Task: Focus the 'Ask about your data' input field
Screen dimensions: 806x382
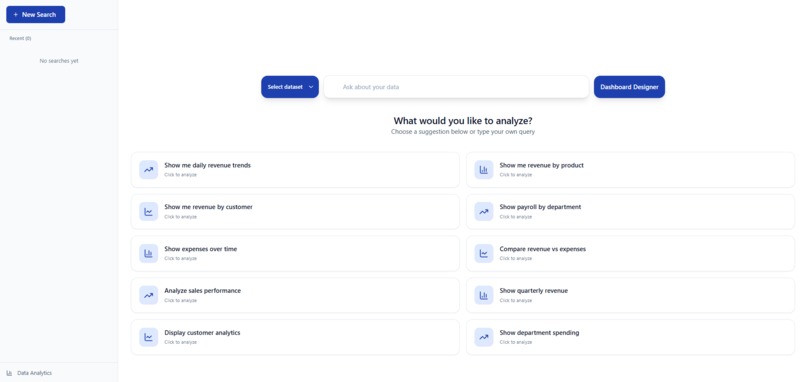Action: tap(456, 87)
